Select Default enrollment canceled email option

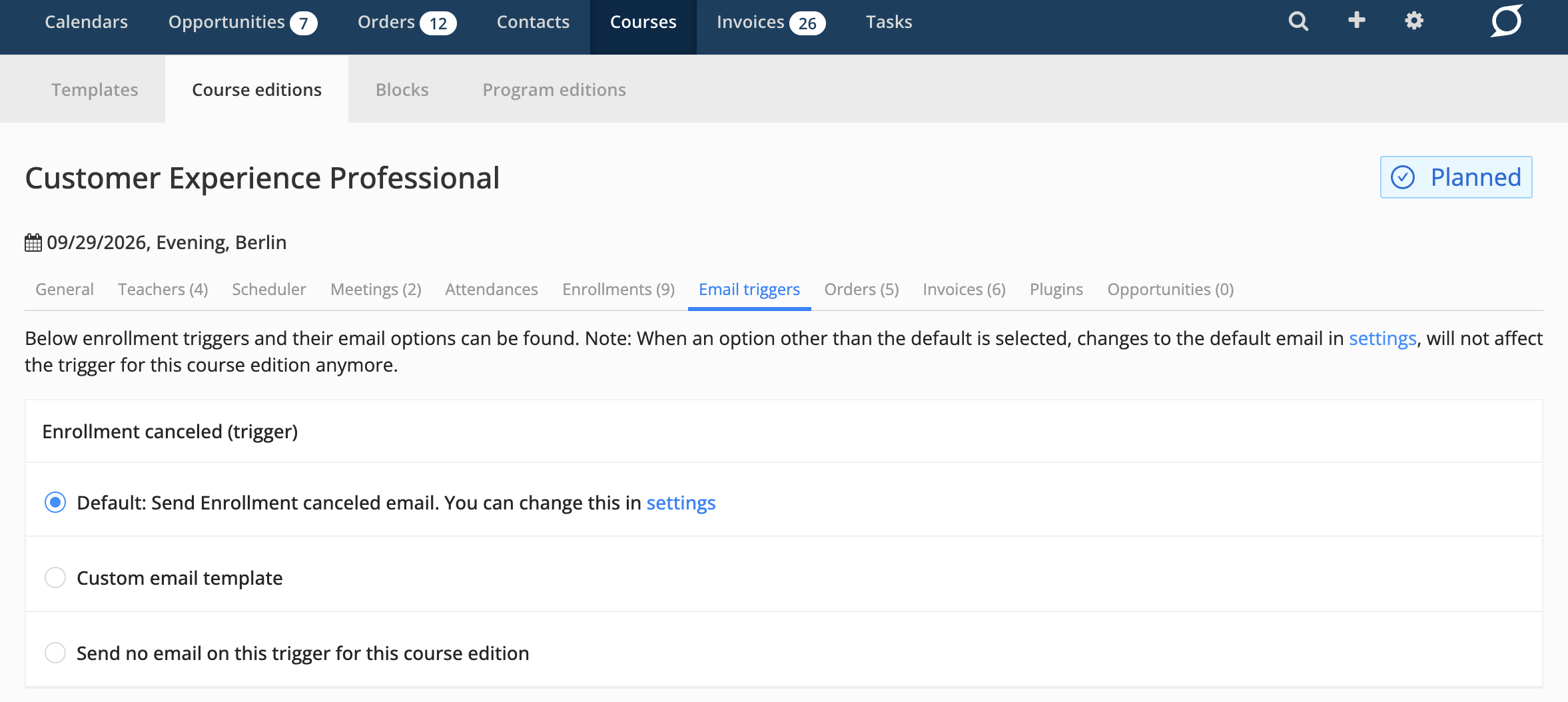(x=55, y=502)
